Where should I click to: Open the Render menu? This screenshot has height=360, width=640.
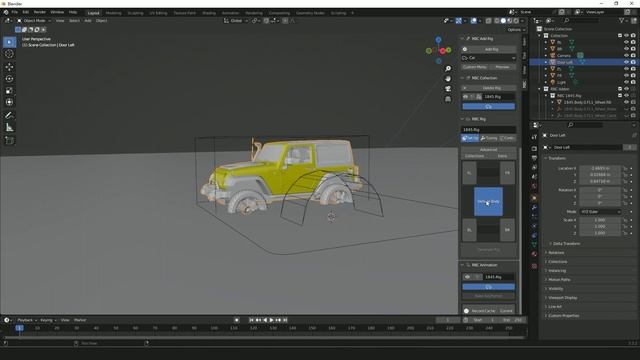[x=40, y=13]
